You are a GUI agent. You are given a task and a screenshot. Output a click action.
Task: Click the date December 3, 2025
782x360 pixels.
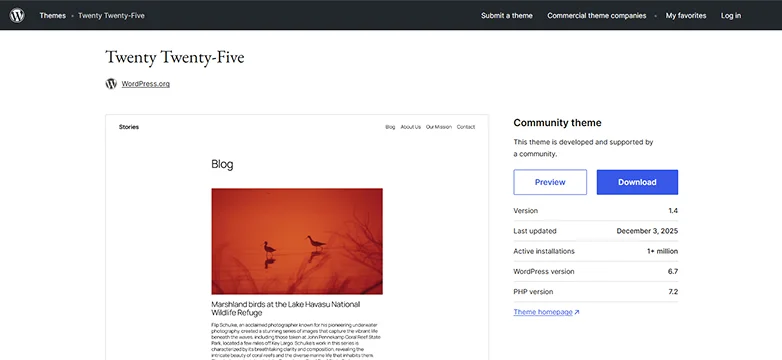tap(647, 231)
